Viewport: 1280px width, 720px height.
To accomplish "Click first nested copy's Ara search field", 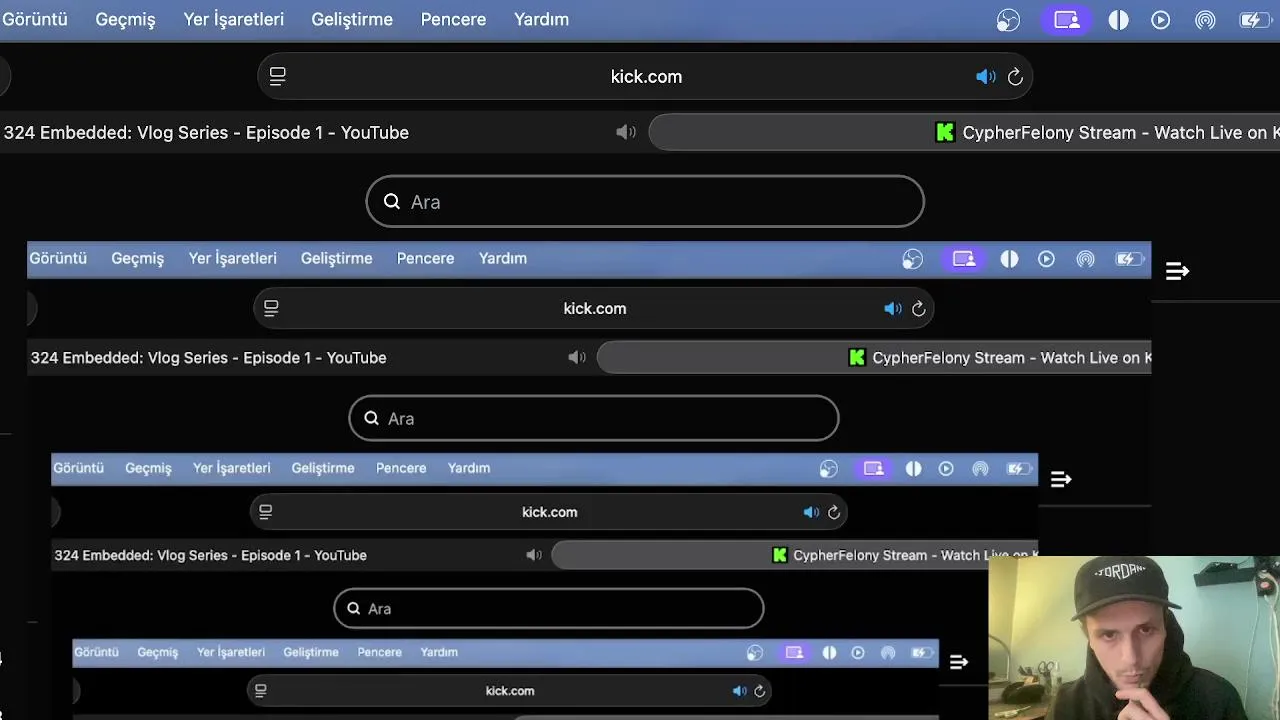I will pyautogui.click(x=594, y=418).
